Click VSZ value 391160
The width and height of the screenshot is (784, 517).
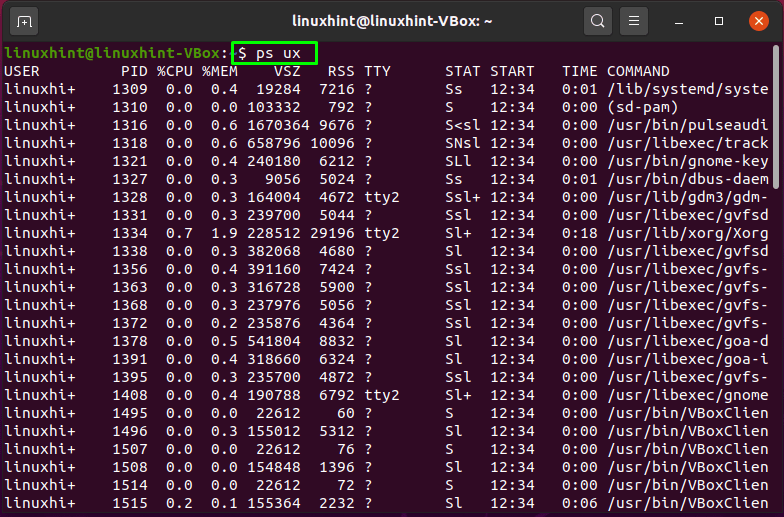(x=274, y=270)
